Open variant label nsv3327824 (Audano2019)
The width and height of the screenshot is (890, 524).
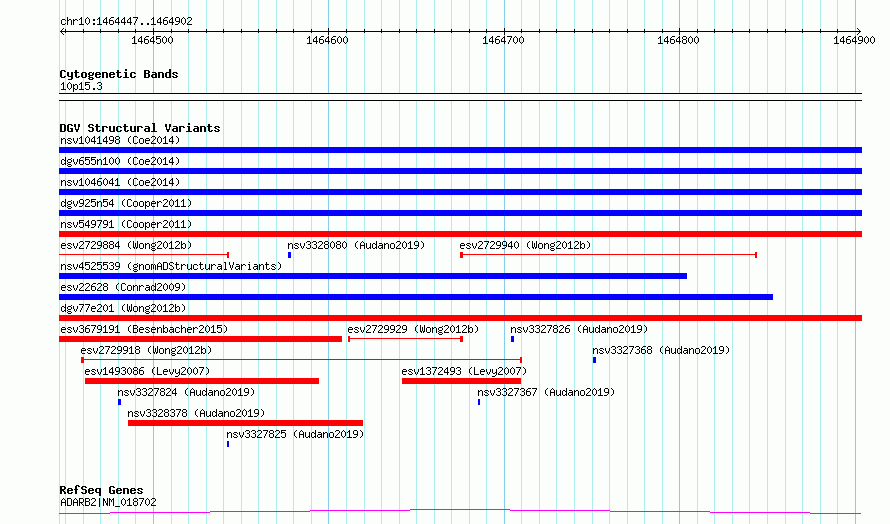pyautogui.click(x=186, y=392)
